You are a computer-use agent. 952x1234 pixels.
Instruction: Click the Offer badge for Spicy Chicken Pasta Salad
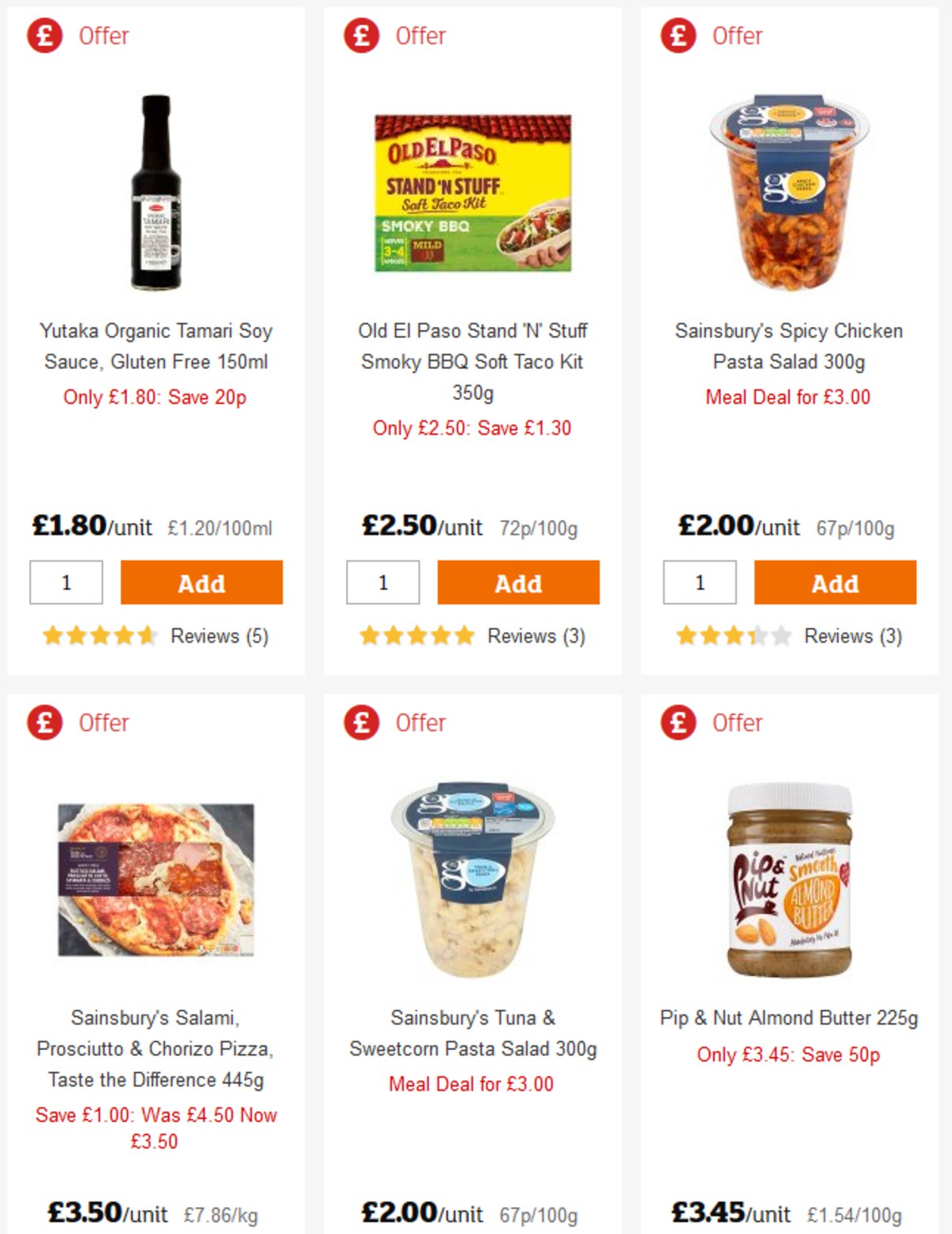click(677, 35)
